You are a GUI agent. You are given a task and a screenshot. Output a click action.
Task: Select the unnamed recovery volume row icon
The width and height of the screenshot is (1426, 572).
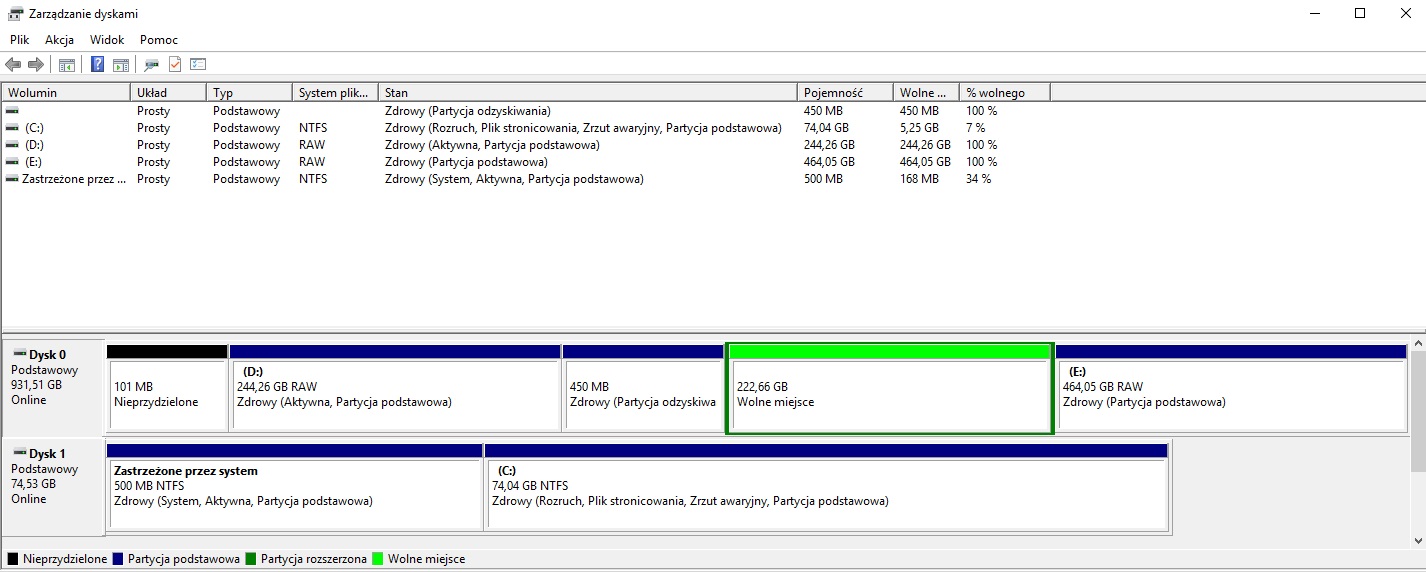pos(12,111)
